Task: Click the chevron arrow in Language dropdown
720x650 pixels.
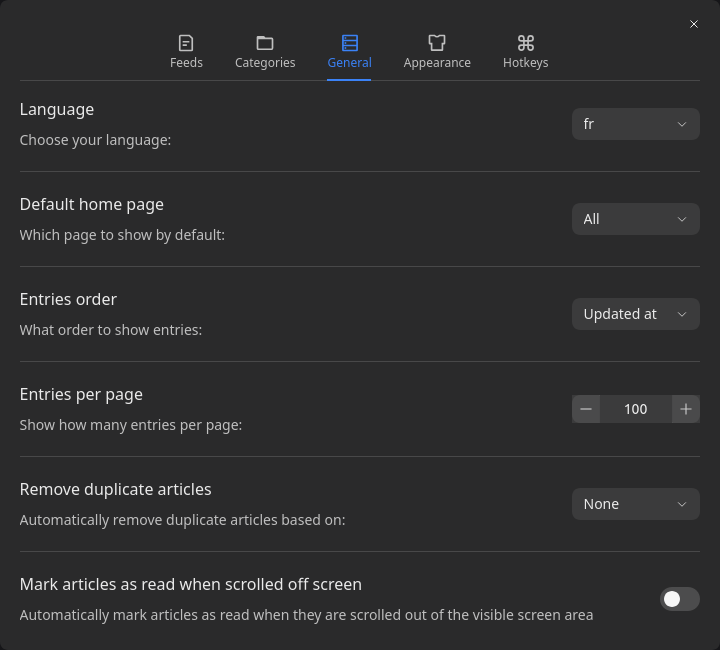Action: point(682,124)
